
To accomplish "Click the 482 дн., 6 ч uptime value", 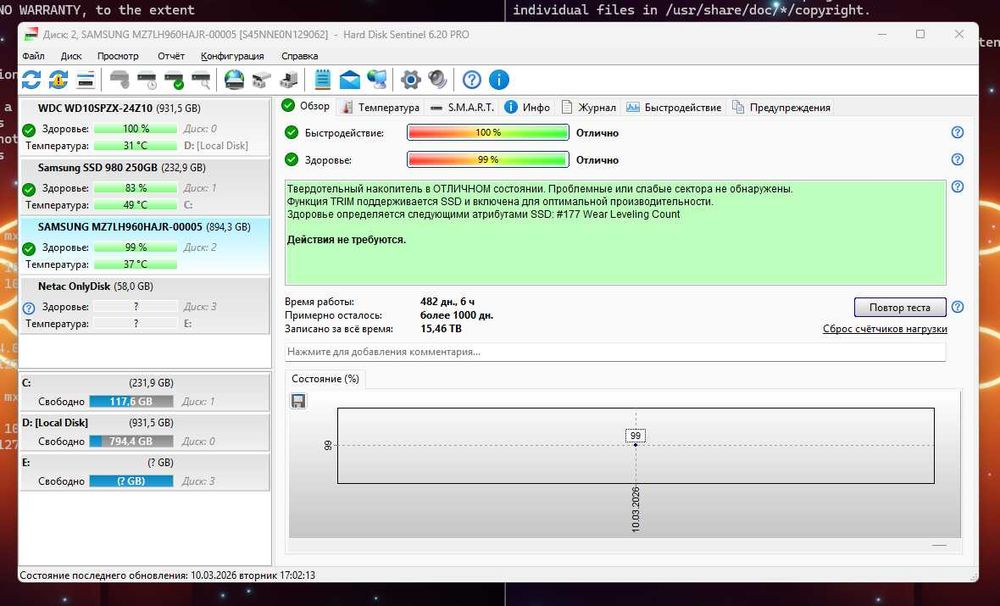I will coord(447,301).
